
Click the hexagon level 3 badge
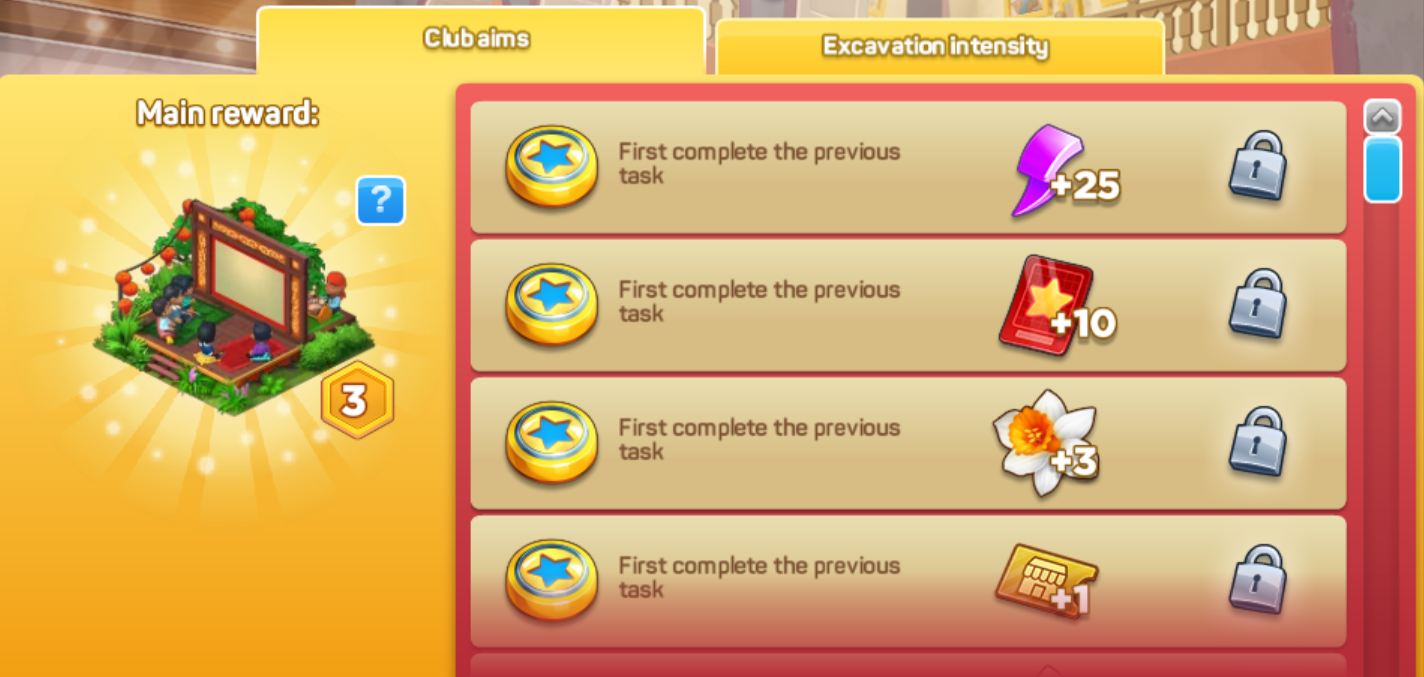(x=356, y=401)
